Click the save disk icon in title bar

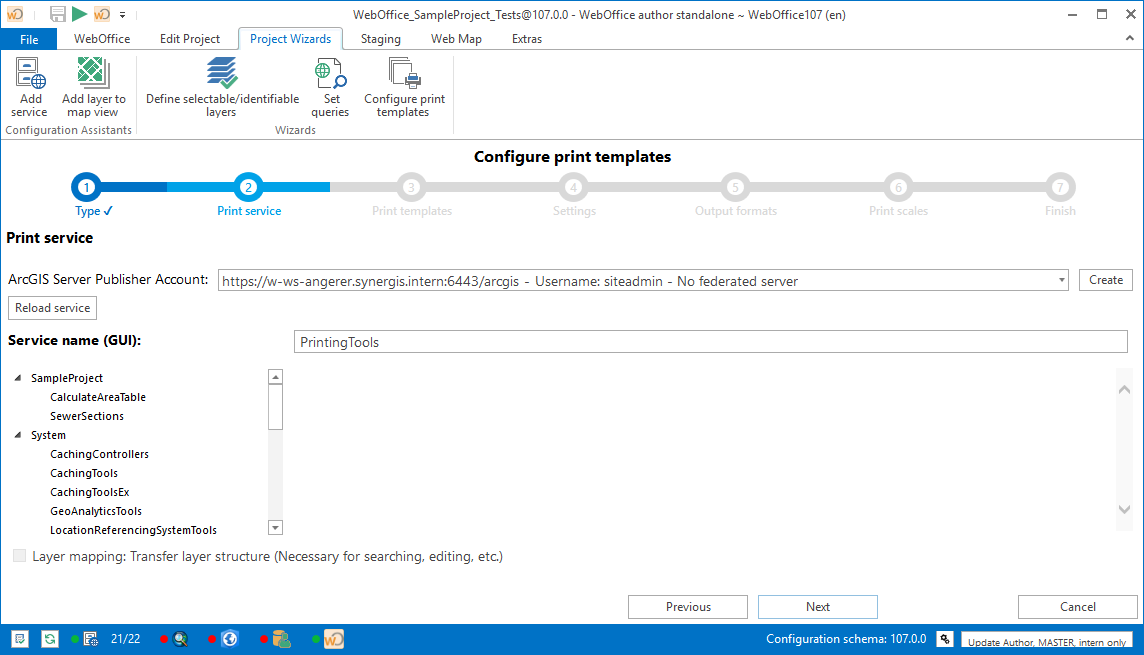[58, 14]
